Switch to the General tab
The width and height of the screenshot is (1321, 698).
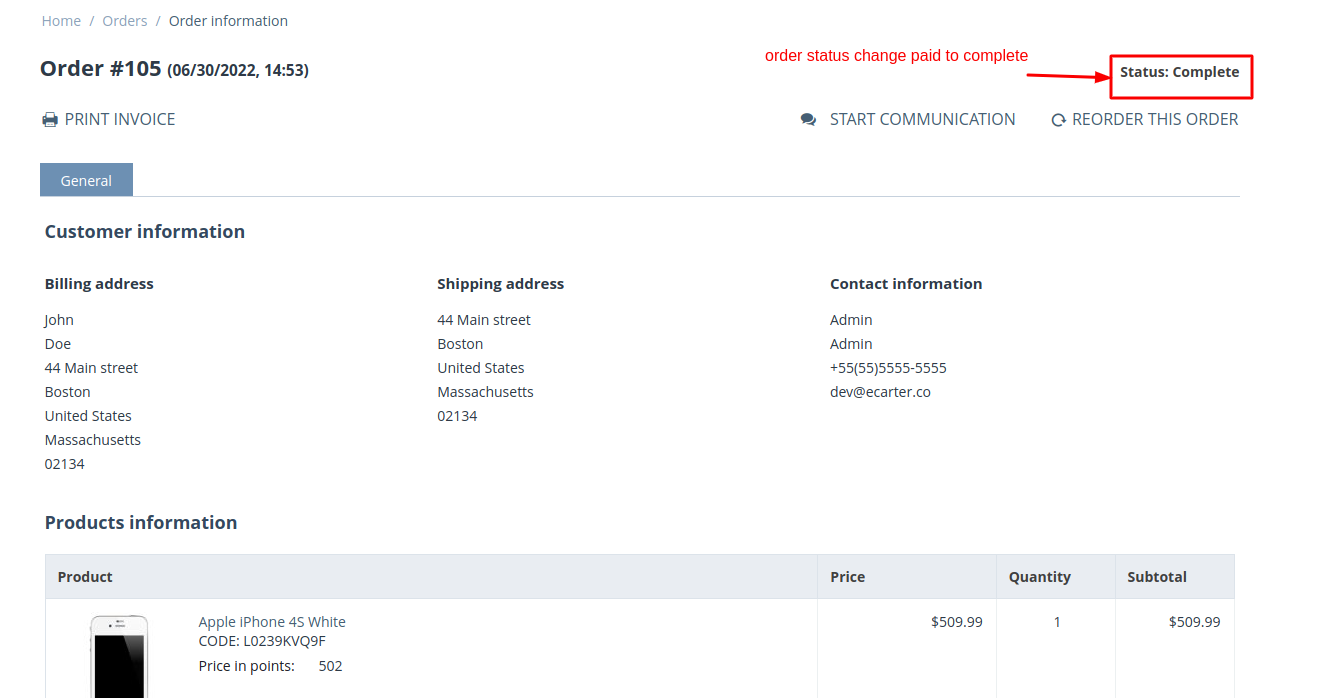[x=86, y=181]
